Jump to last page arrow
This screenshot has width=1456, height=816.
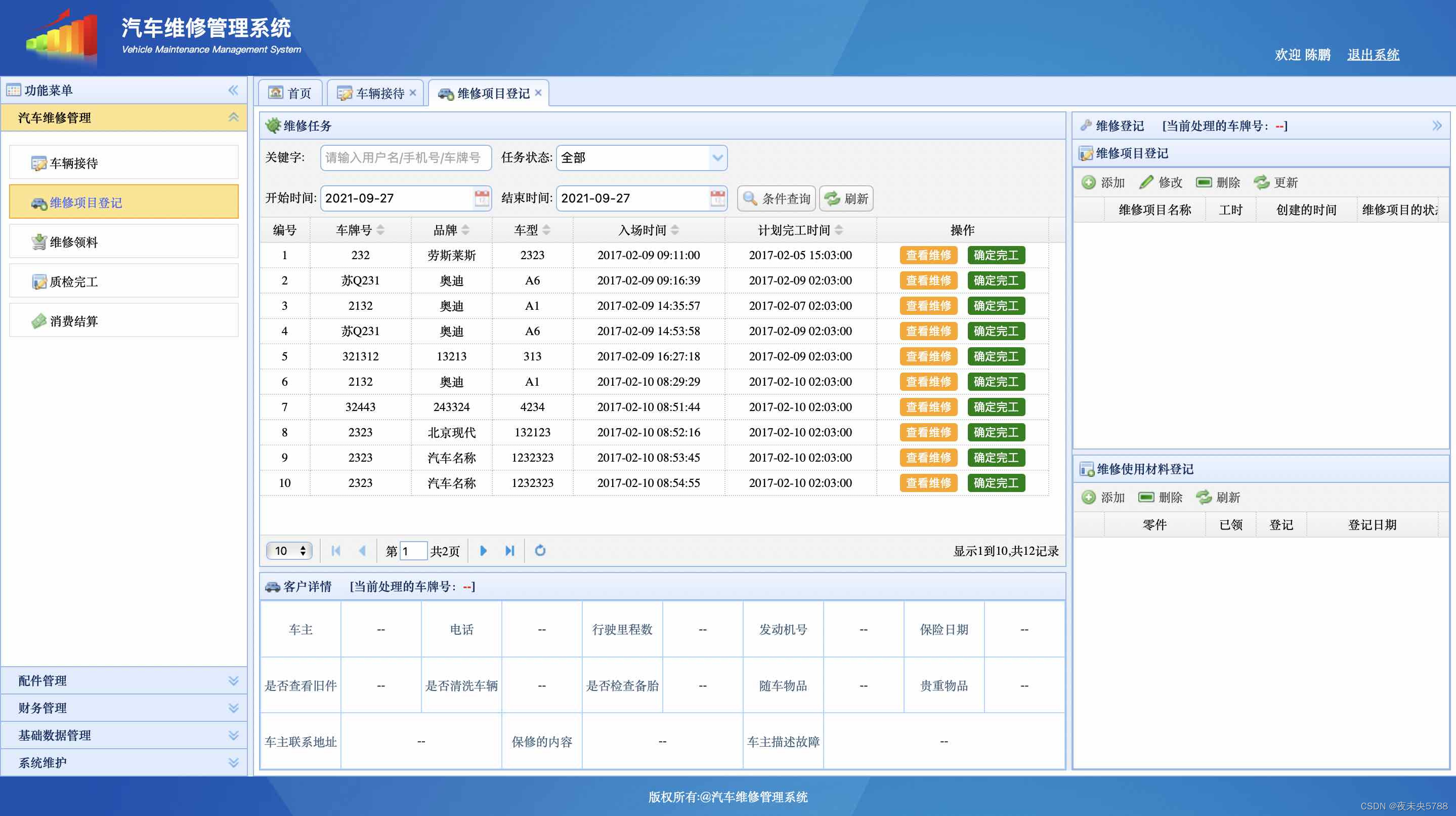(510, 550)
